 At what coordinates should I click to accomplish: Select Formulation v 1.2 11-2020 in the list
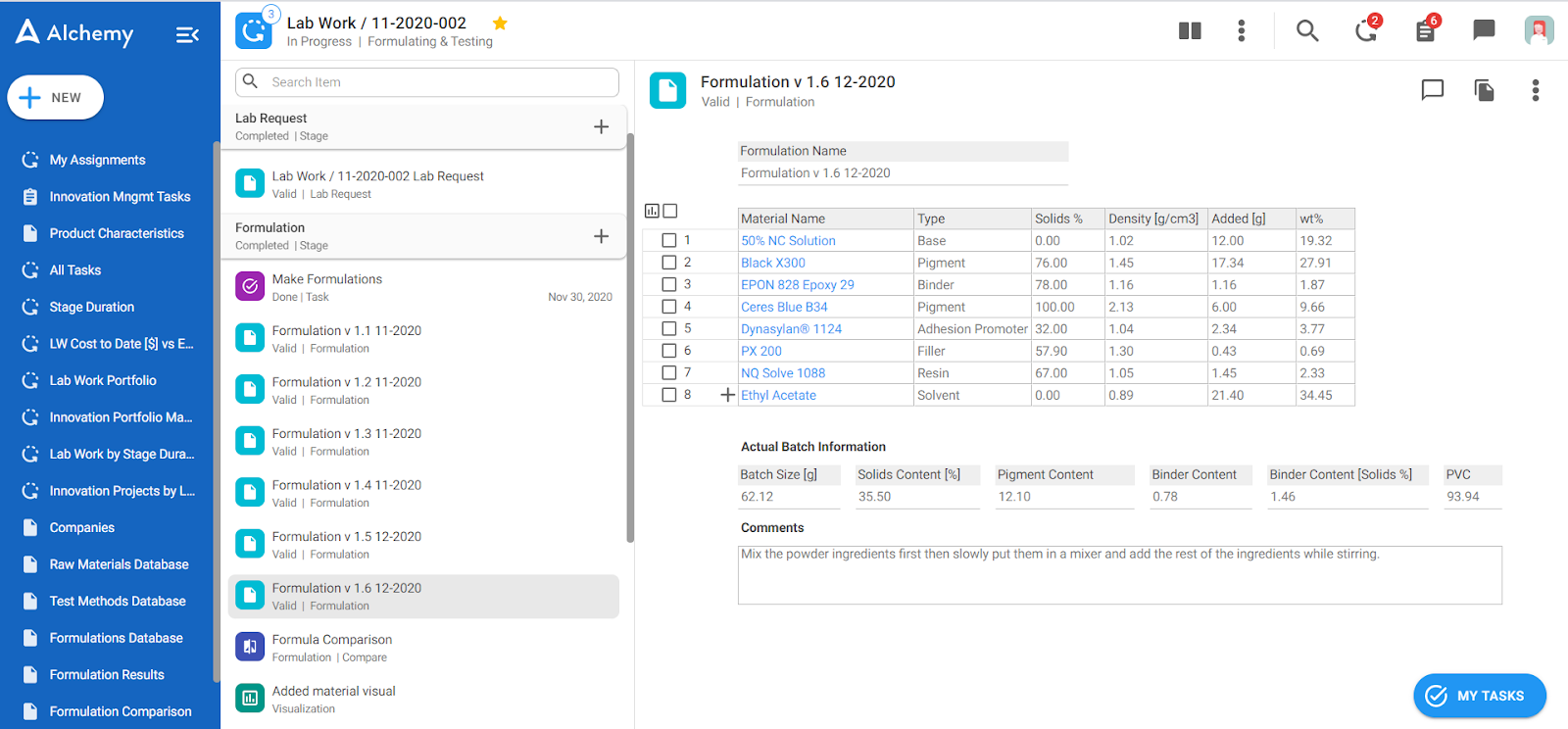click(x=423, y=390)
